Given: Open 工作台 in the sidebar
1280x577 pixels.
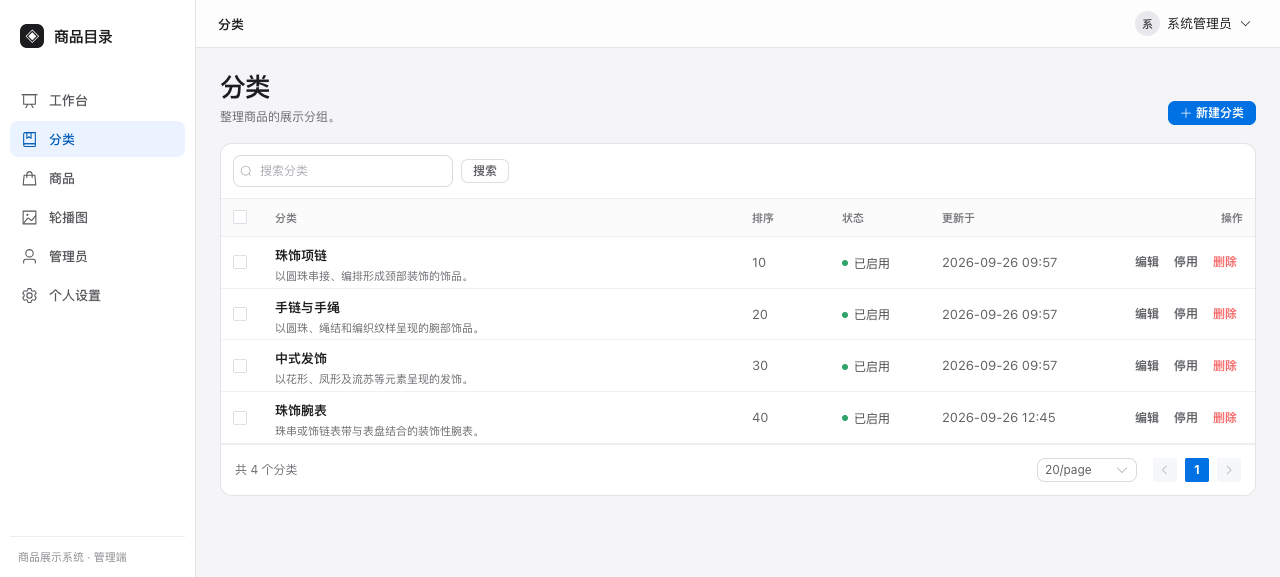Looking at the screenshot, I should coord(97,101).
